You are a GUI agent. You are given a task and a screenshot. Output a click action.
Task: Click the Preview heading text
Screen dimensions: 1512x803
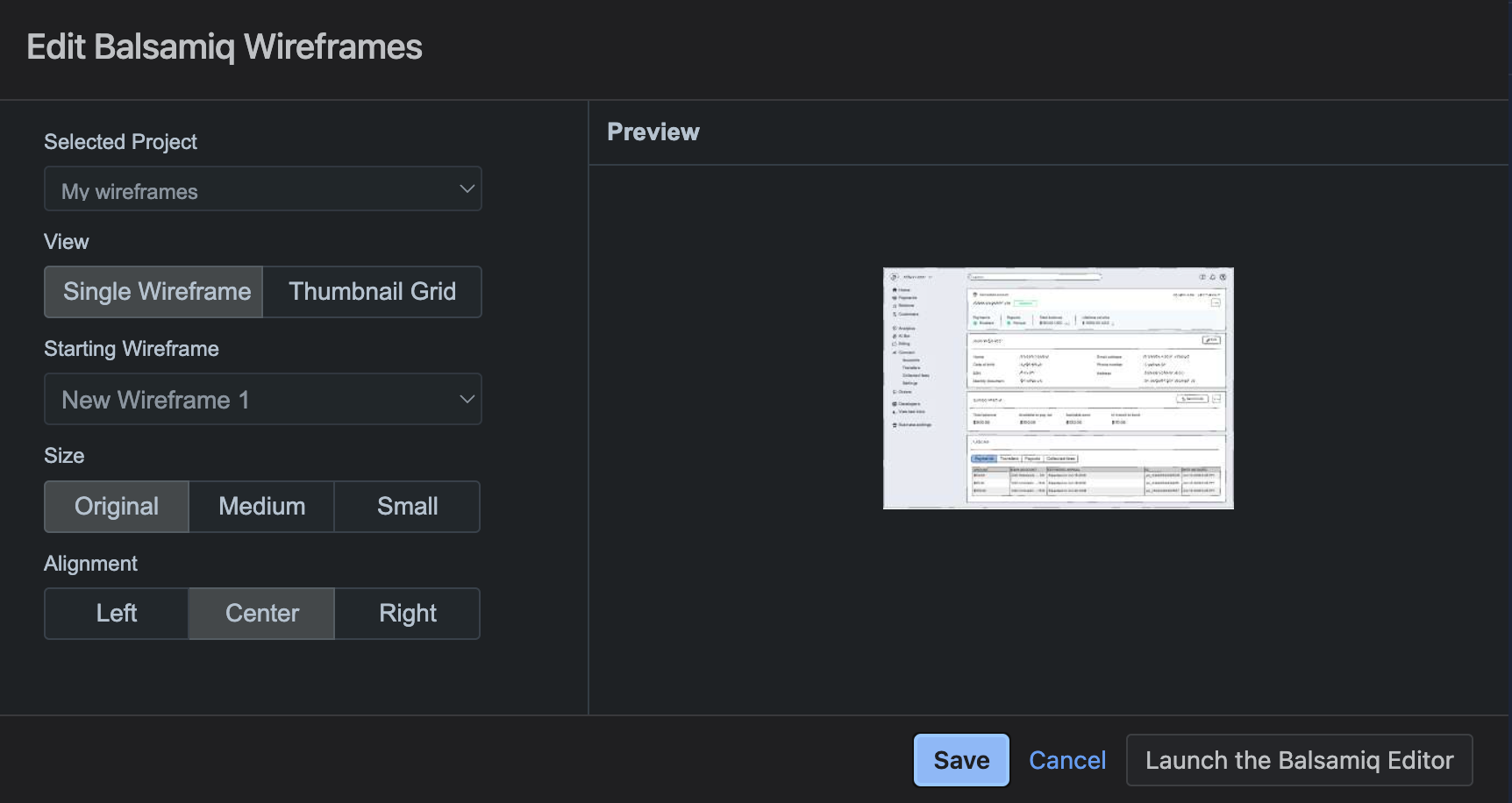(x=653, y=132)
